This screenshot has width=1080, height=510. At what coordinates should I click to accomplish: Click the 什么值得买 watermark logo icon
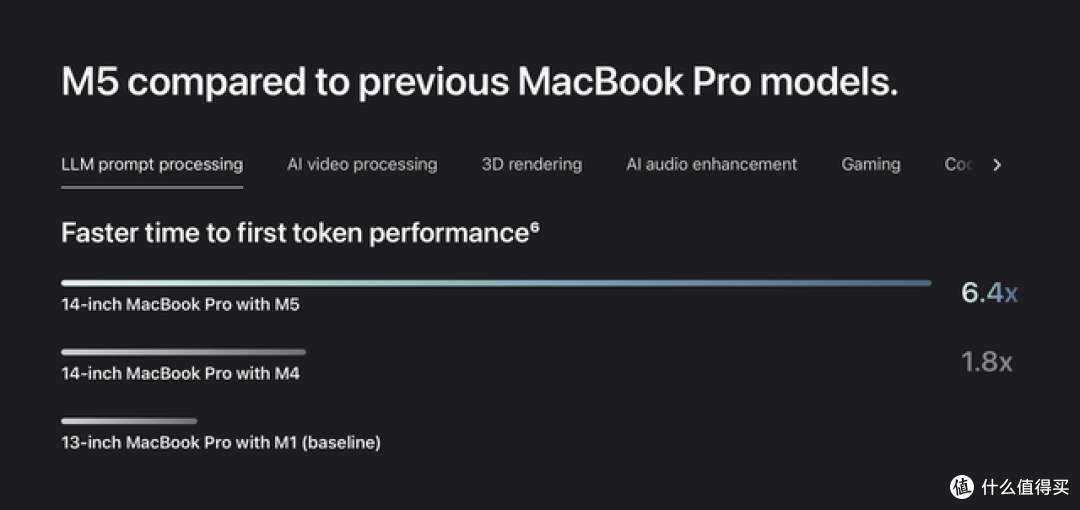[x=962, y=487]
